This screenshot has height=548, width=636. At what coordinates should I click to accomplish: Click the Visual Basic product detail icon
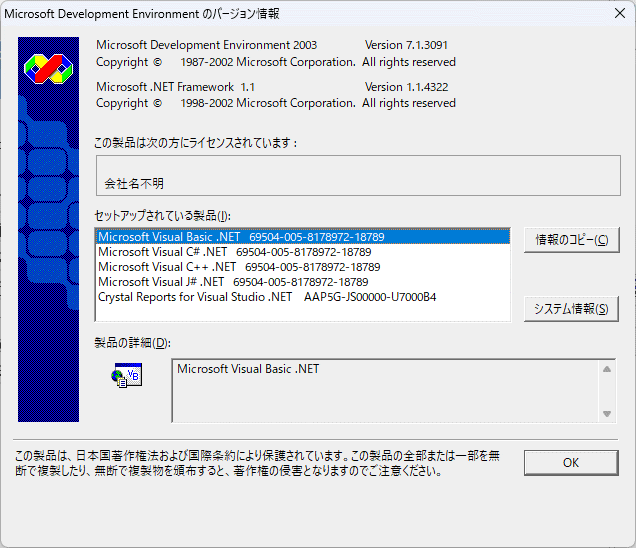tap(126, 375)
